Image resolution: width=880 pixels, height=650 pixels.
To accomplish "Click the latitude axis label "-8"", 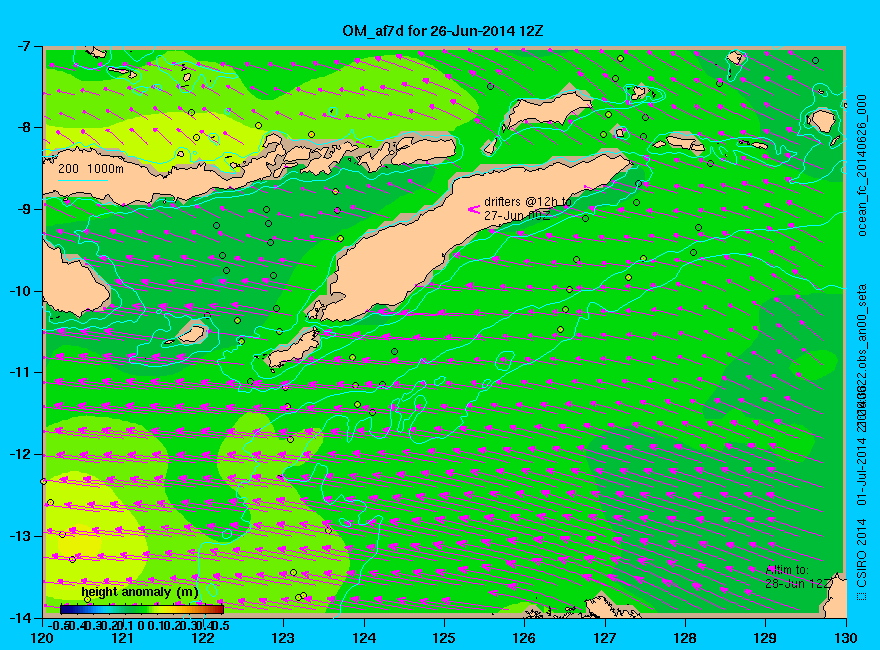I will [22, 127].
